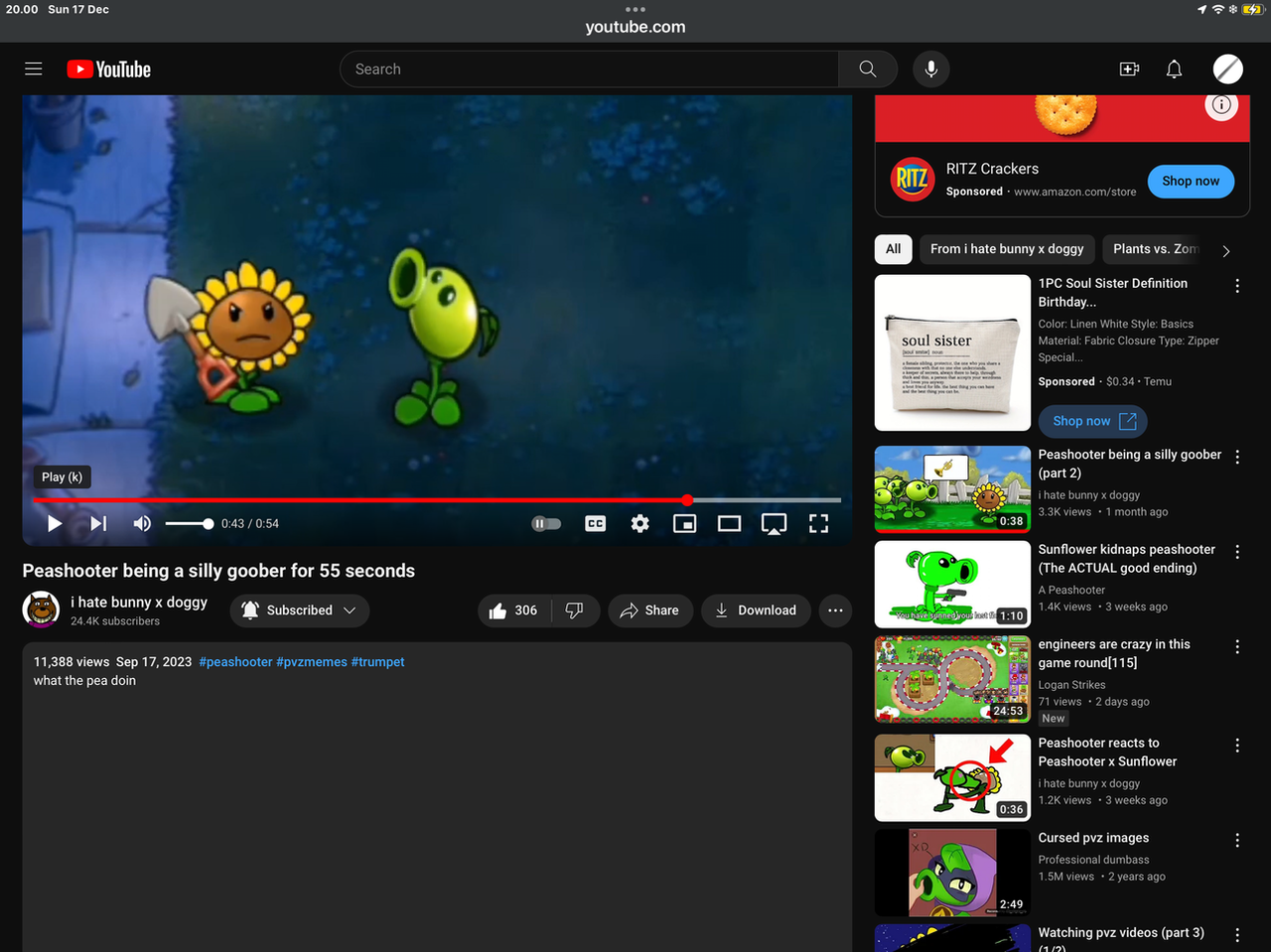Image resolution: width=1271 pixels, height=952 pixels.
Task: Enable miniplayer mode
Action: [685, 523]
